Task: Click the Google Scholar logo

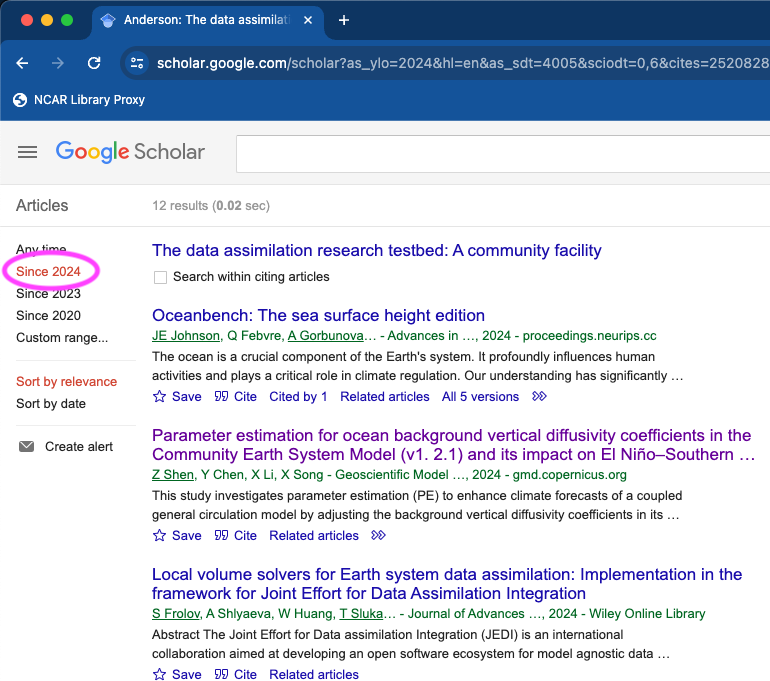Action: 130,152
